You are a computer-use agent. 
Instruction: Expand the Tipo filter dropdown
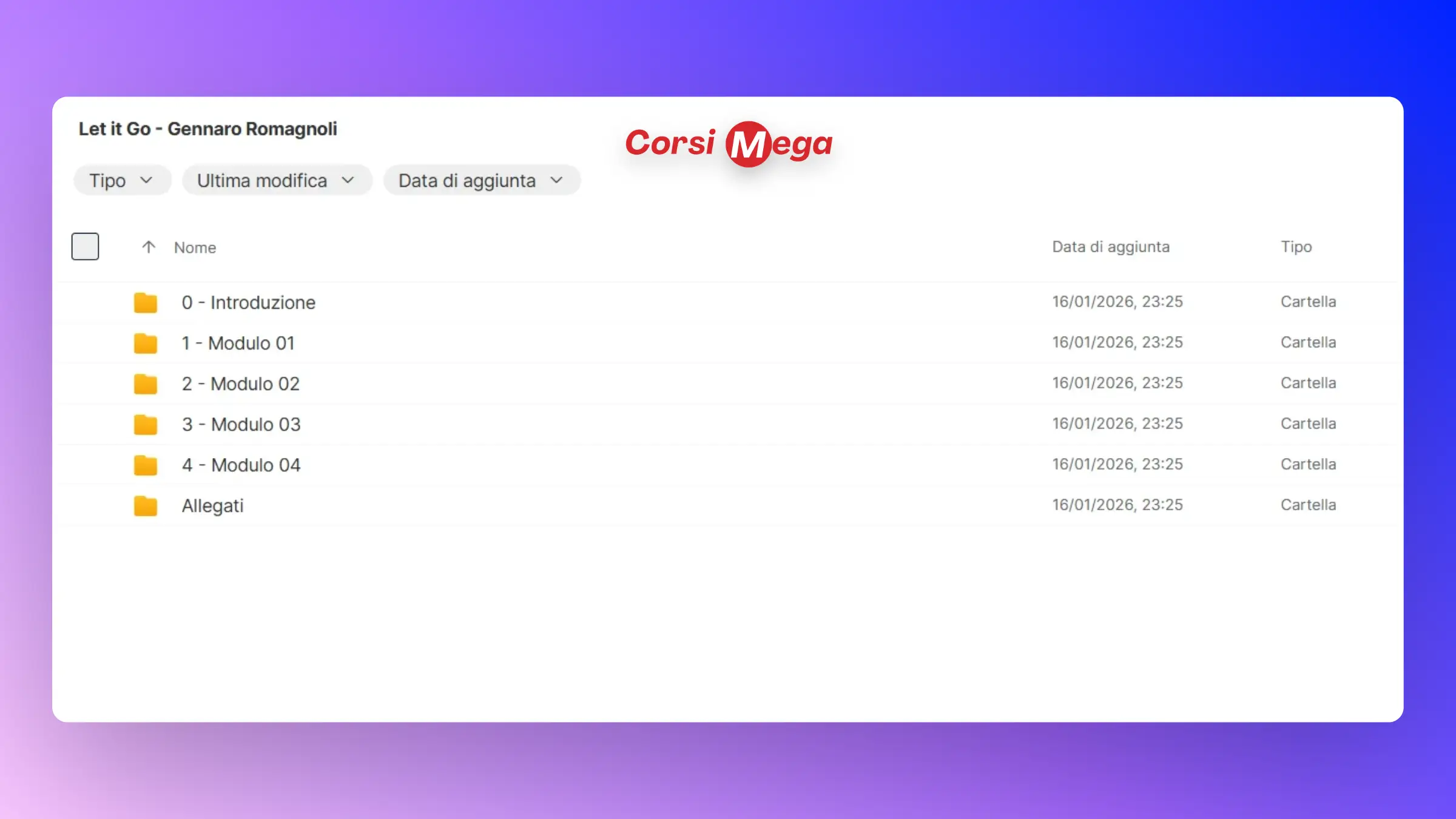(122, 180)
